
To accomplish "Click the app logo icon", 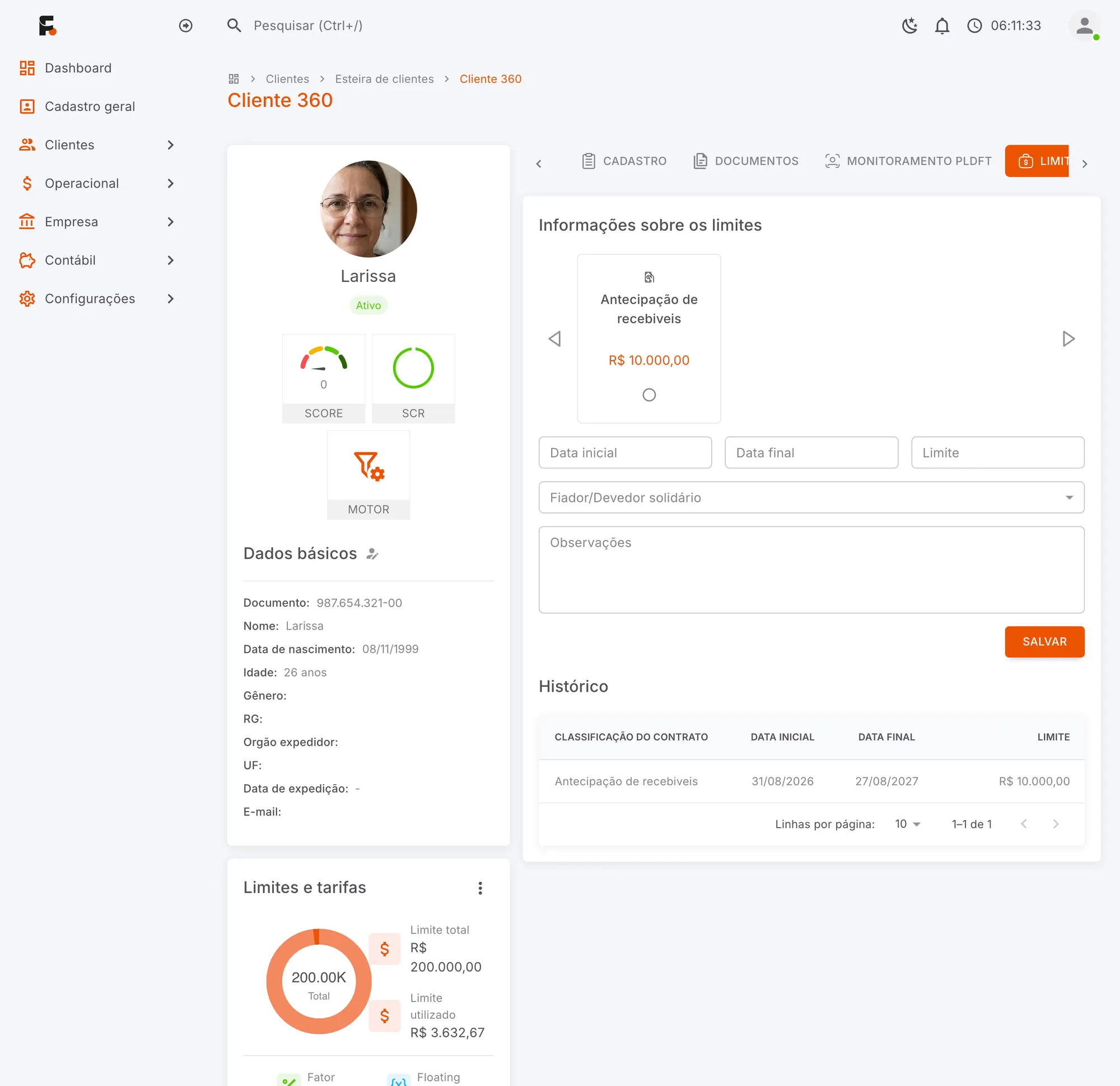I will pos(48,26).
